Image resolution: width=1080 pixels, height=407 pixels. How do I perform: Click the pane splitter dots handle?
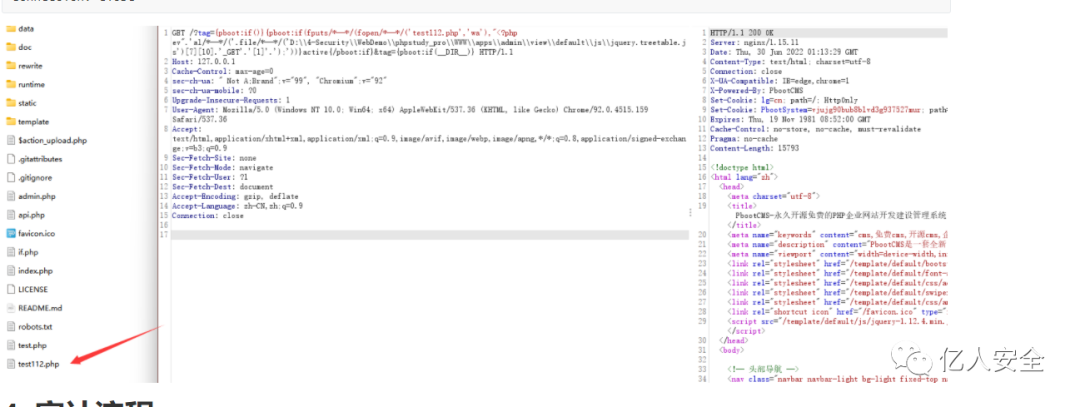[x=691, y=213]
